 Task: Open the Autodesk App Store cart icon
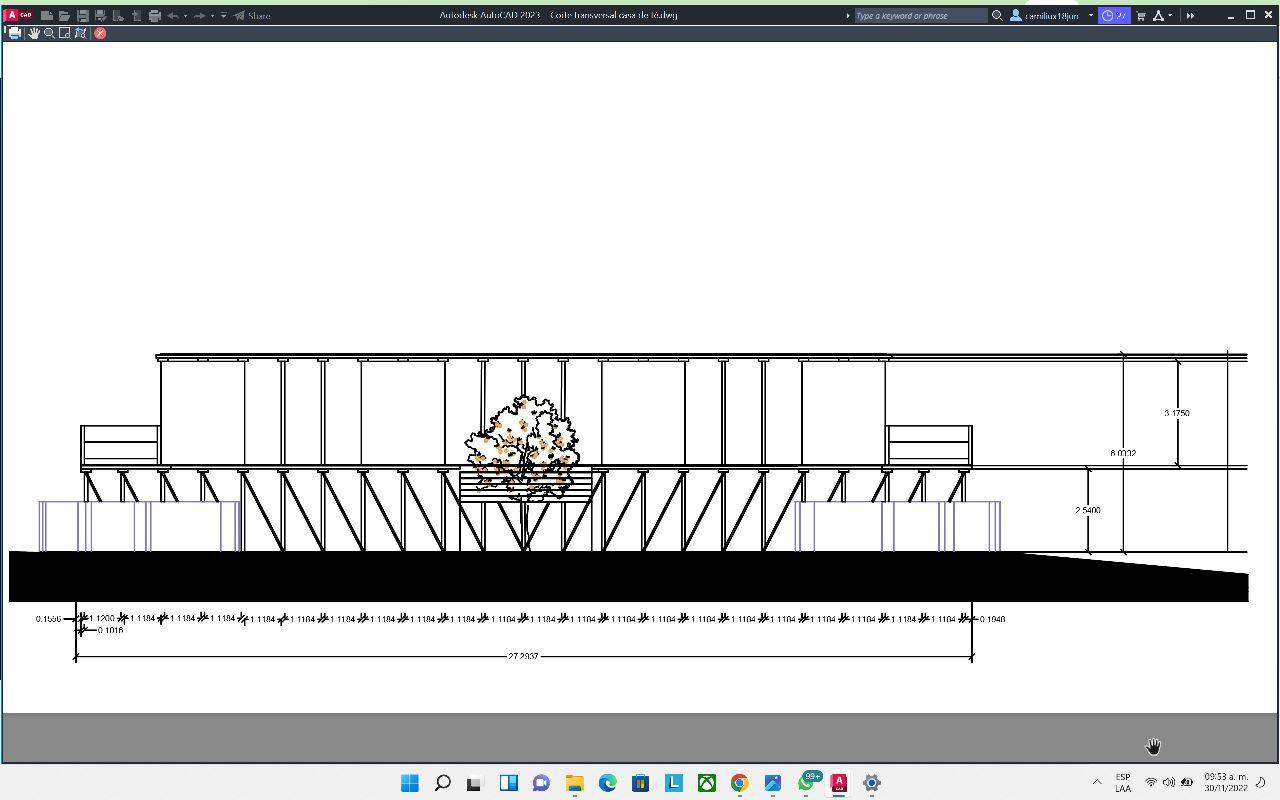(1141, 16)
